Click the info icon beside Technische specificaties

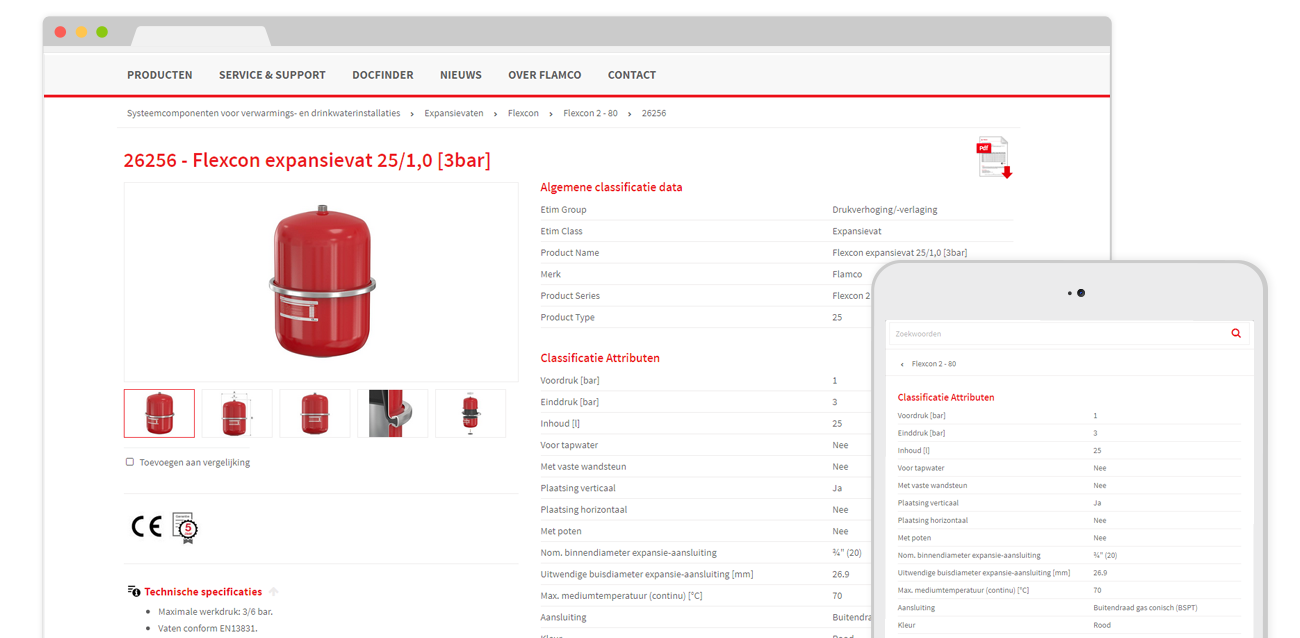[x=132, y=590]
